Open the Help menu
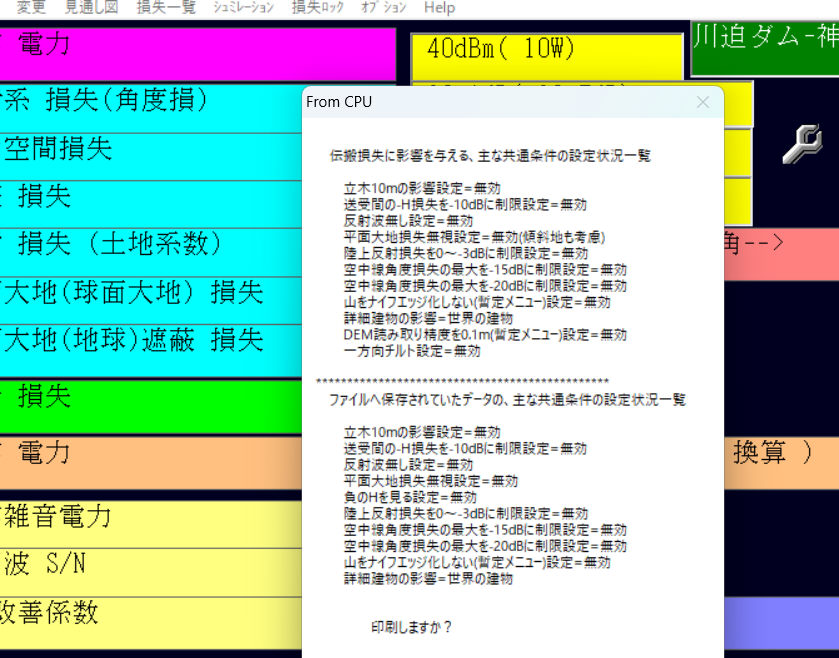This screenshot has height=658, width=839. tap(439, 7)
